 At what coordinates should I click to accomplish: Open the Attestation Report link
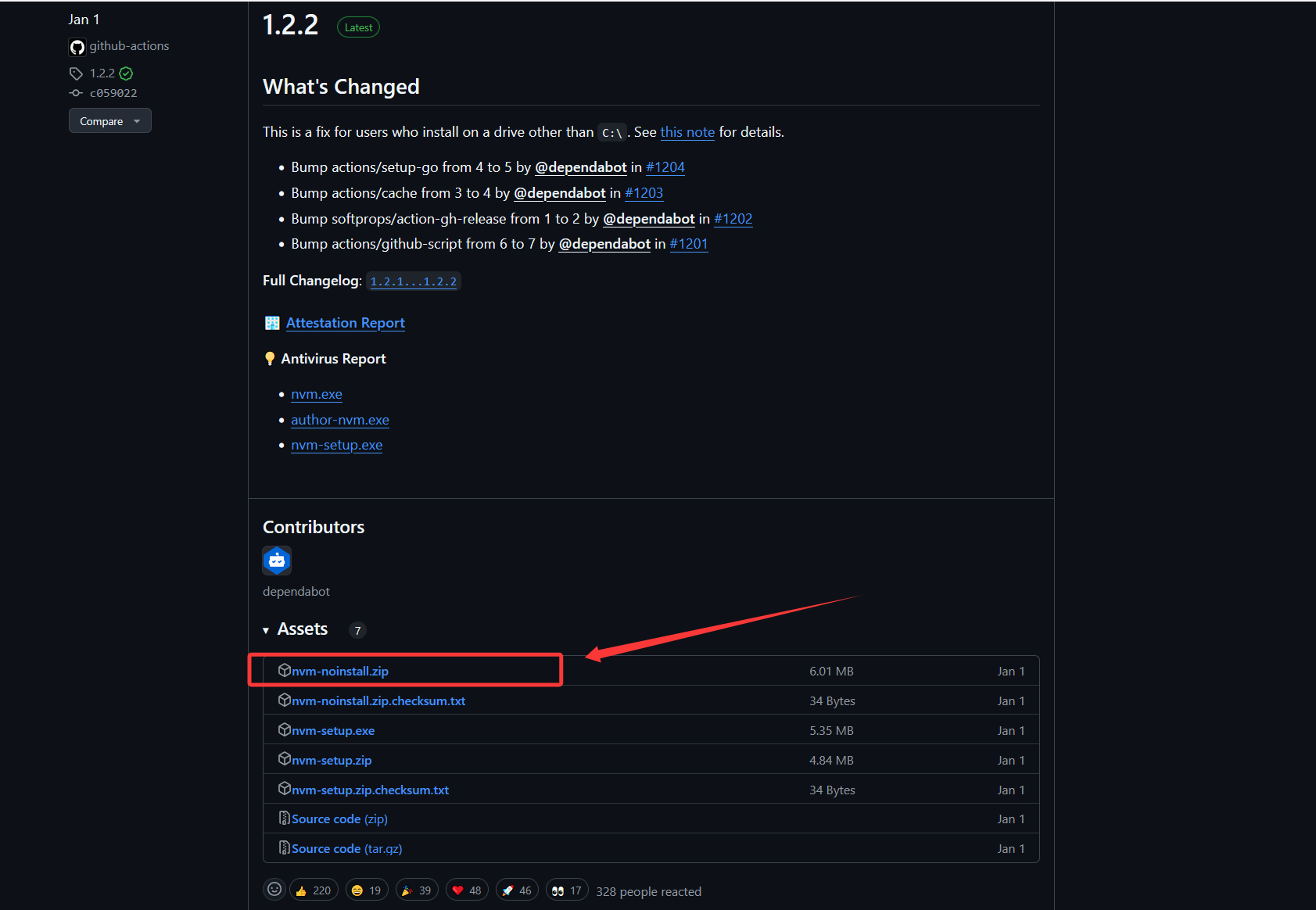point(346,323)
